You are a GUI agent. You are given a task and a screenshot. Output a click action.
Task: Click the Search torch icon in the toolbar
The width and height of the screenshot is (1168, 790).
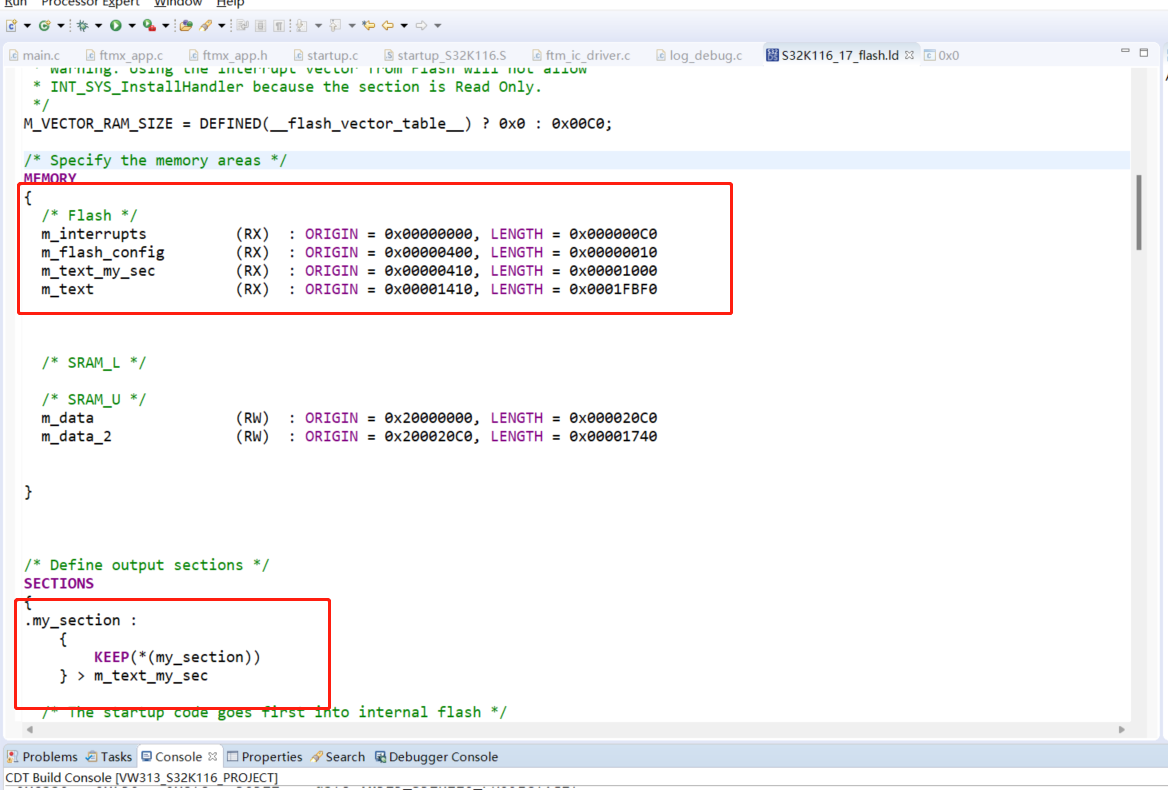[x=205, y=25]
